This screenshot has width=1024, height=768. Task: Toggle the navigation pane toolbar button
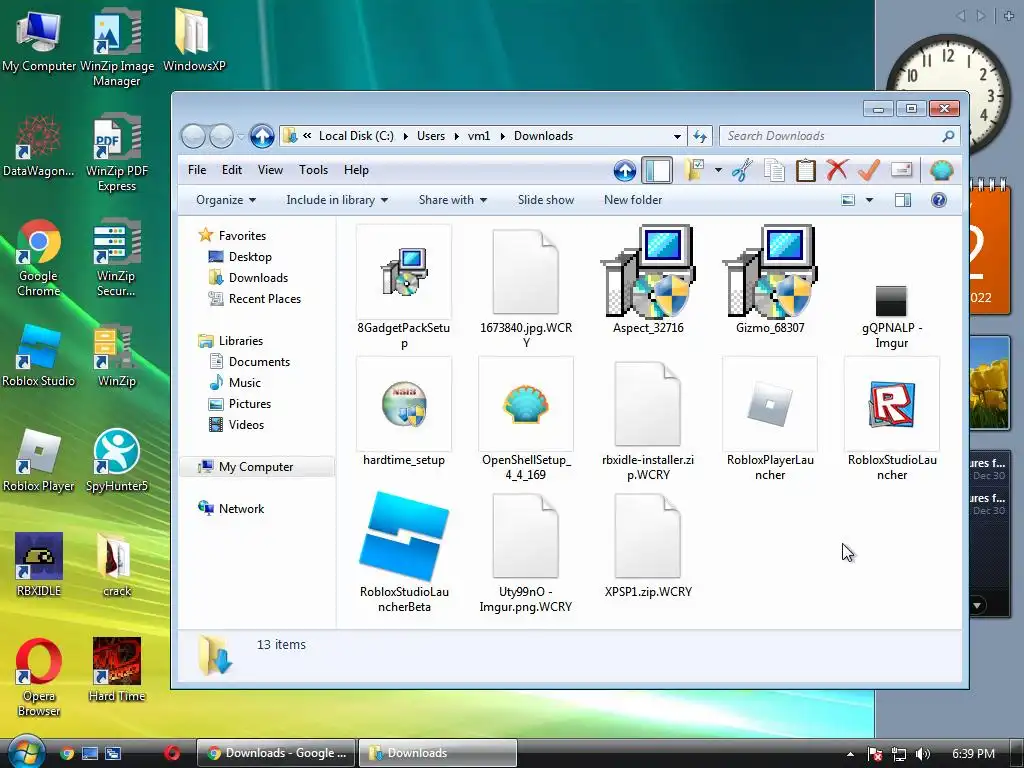tap(657, 170)
